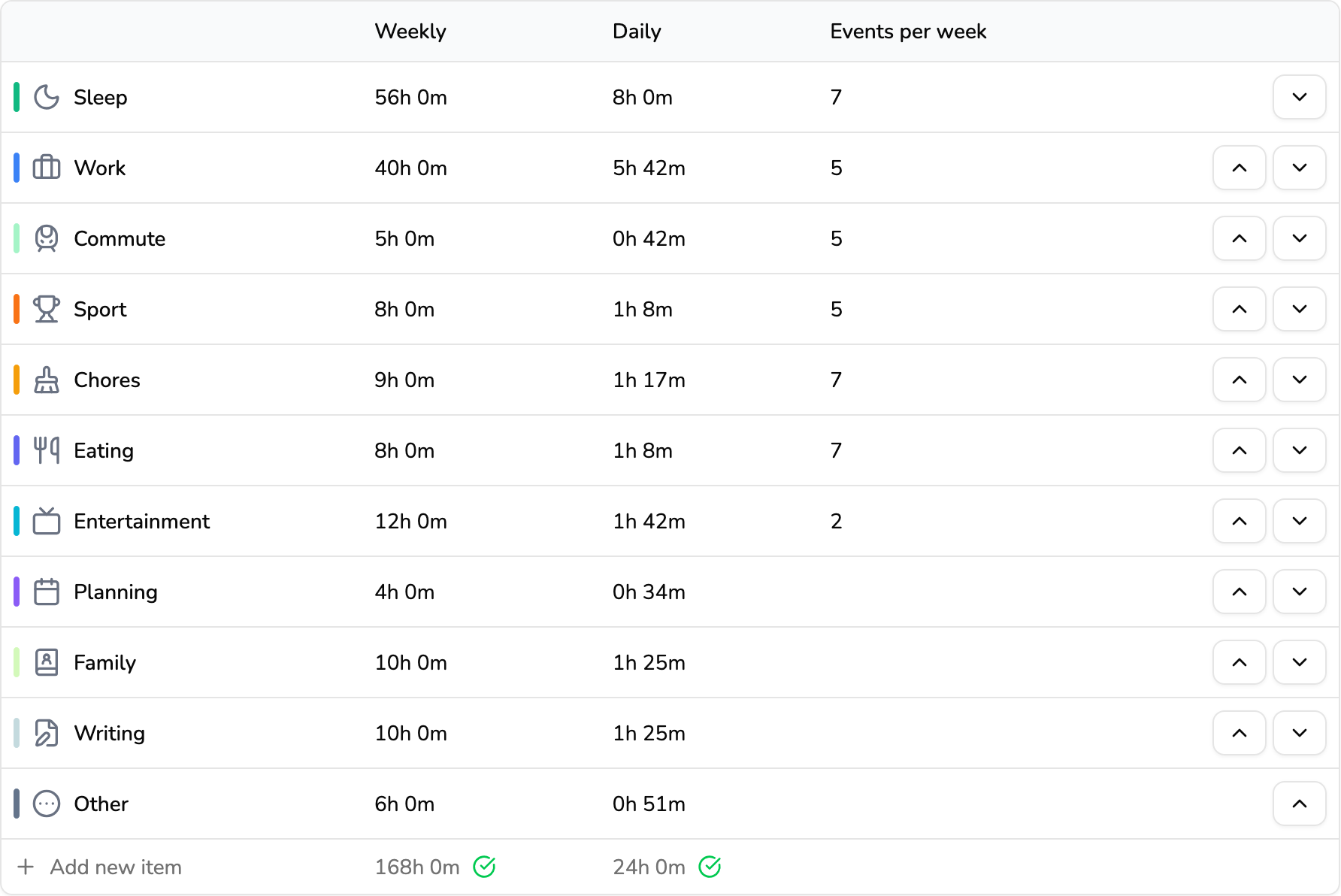1341x896 pixels.
Task: Select the Sleep moon icon
Action: point(47,97)
